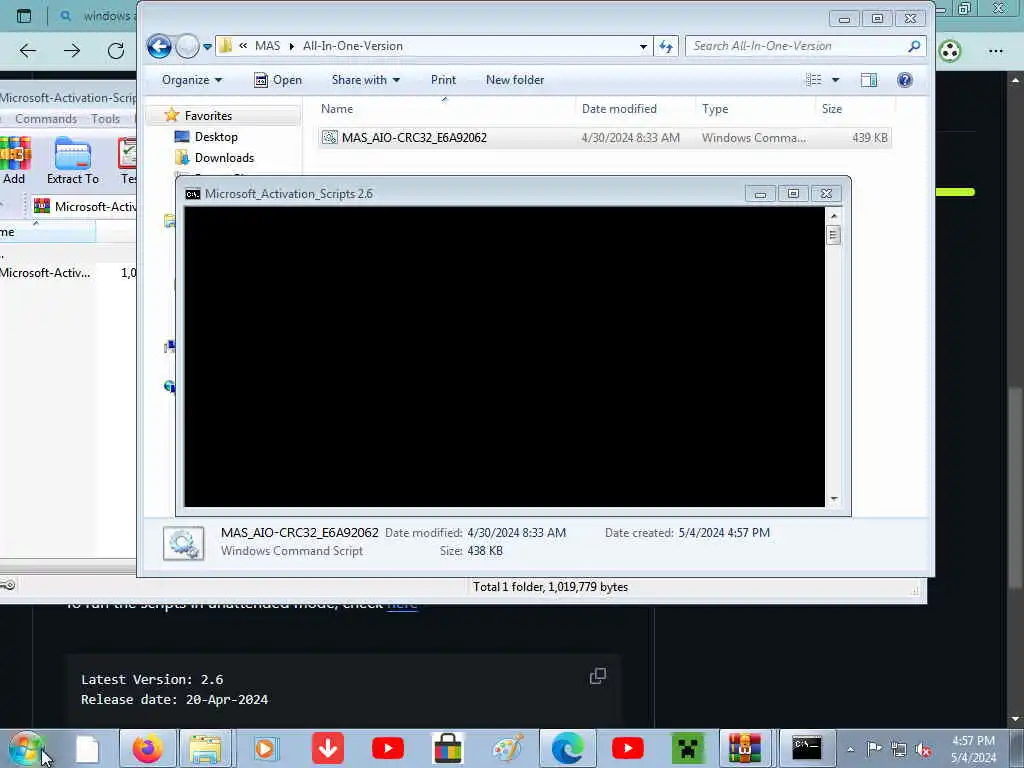Open the Organize menu
The image size is (1024, 768).
192,80
